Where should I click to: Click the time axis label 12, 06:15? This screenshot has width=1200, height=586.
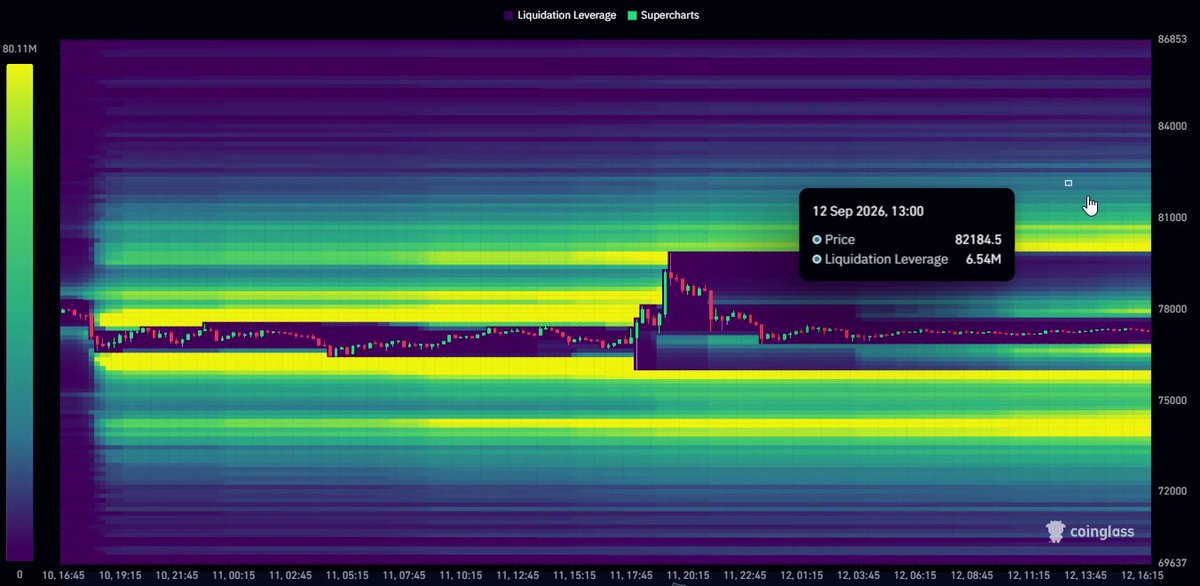[x=917, y=577]
